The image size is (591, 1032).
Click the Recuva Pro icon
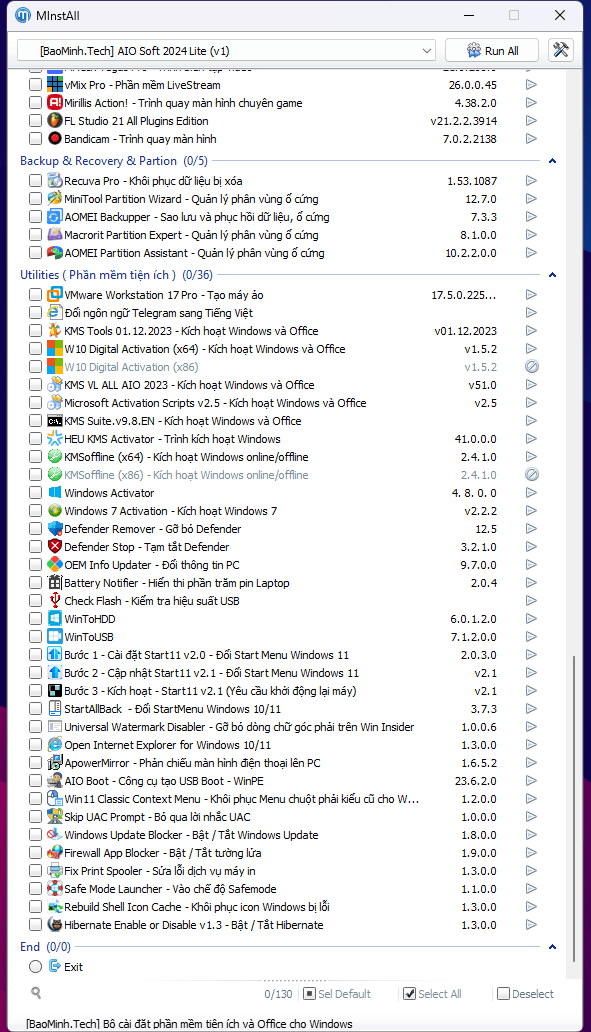point(55,181)
